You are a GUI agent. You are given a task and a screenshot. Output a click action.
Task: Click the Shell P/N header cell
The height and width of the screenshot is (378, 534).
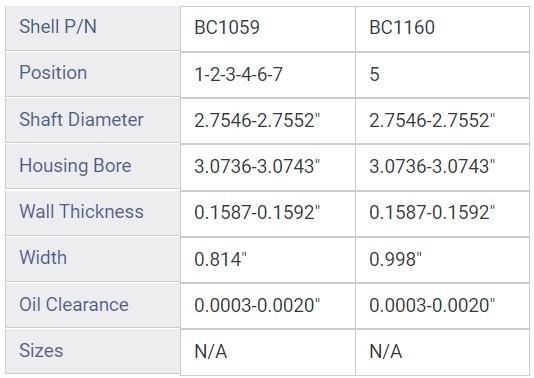pyautogui.click(x=93, y=28)
